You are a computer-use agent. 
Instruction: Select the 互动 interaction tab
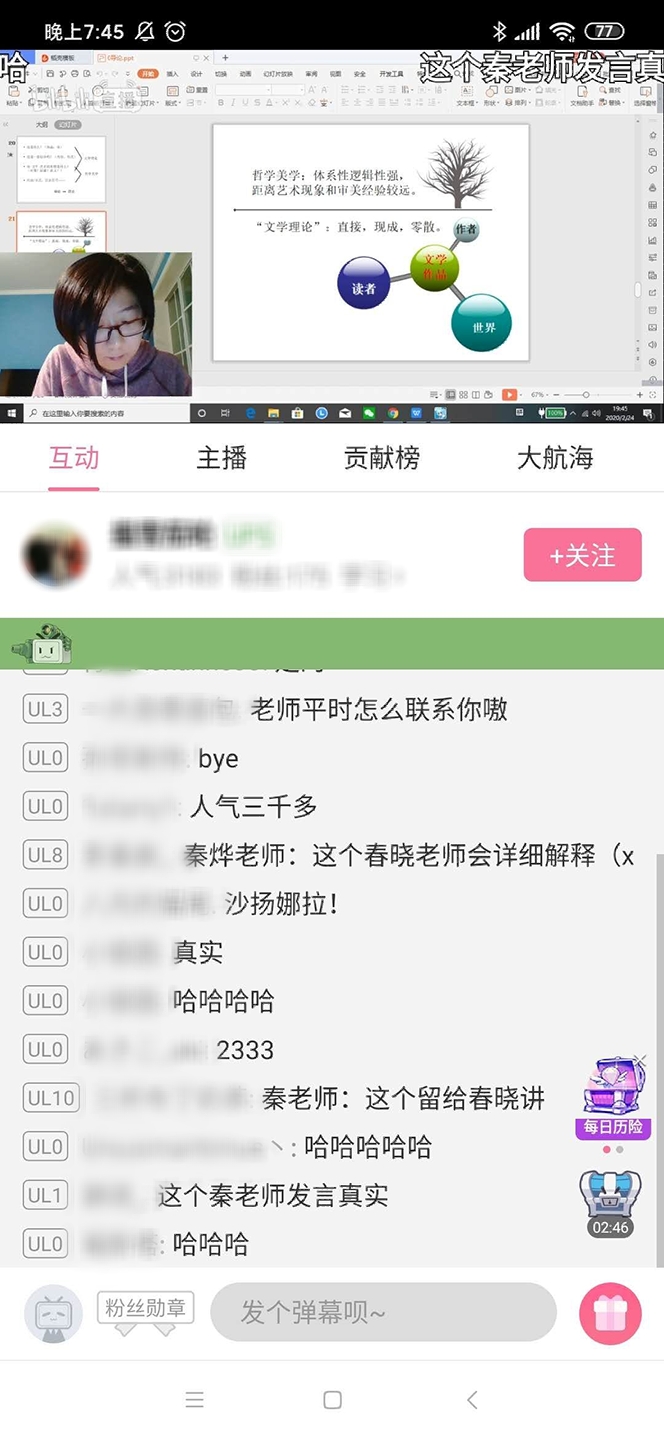click(x=74, y=458)
